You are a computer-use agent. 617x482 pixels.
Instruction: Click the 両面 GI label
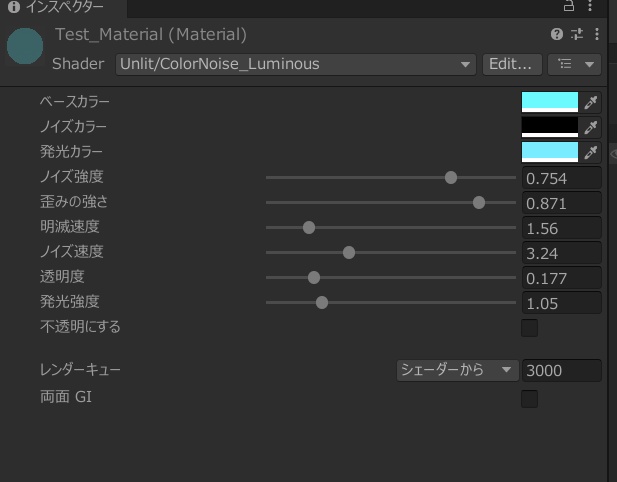point(66,397)
